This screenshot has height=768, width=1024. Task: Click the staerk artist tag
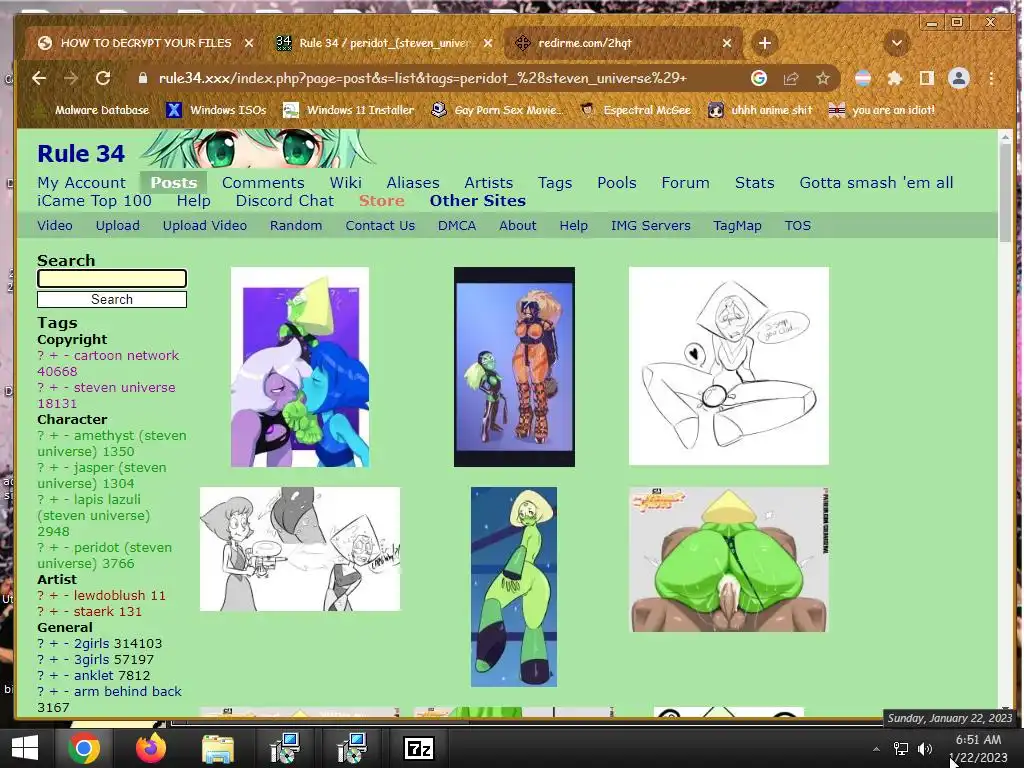(95, 612)
